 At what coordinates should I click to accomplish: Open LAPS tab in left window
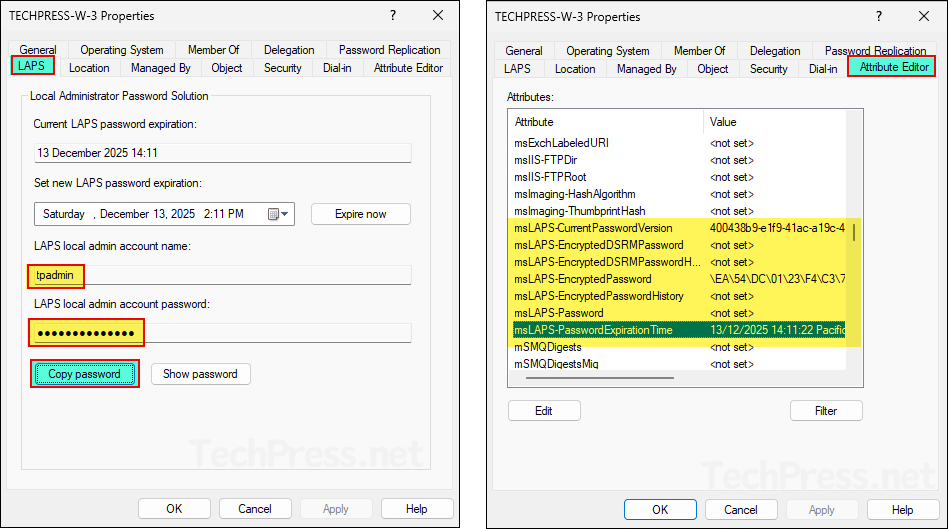(x=32, y=65)
